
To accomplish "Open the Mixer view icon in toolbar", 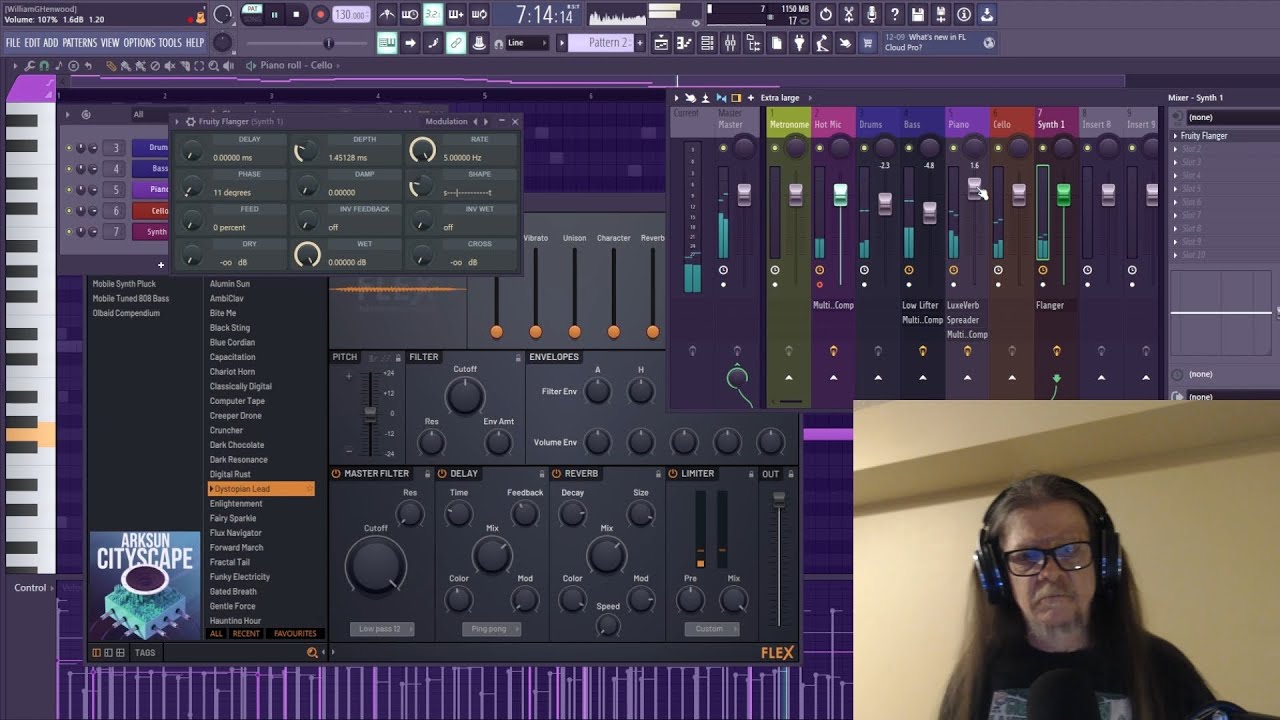I will click(730, 43).
